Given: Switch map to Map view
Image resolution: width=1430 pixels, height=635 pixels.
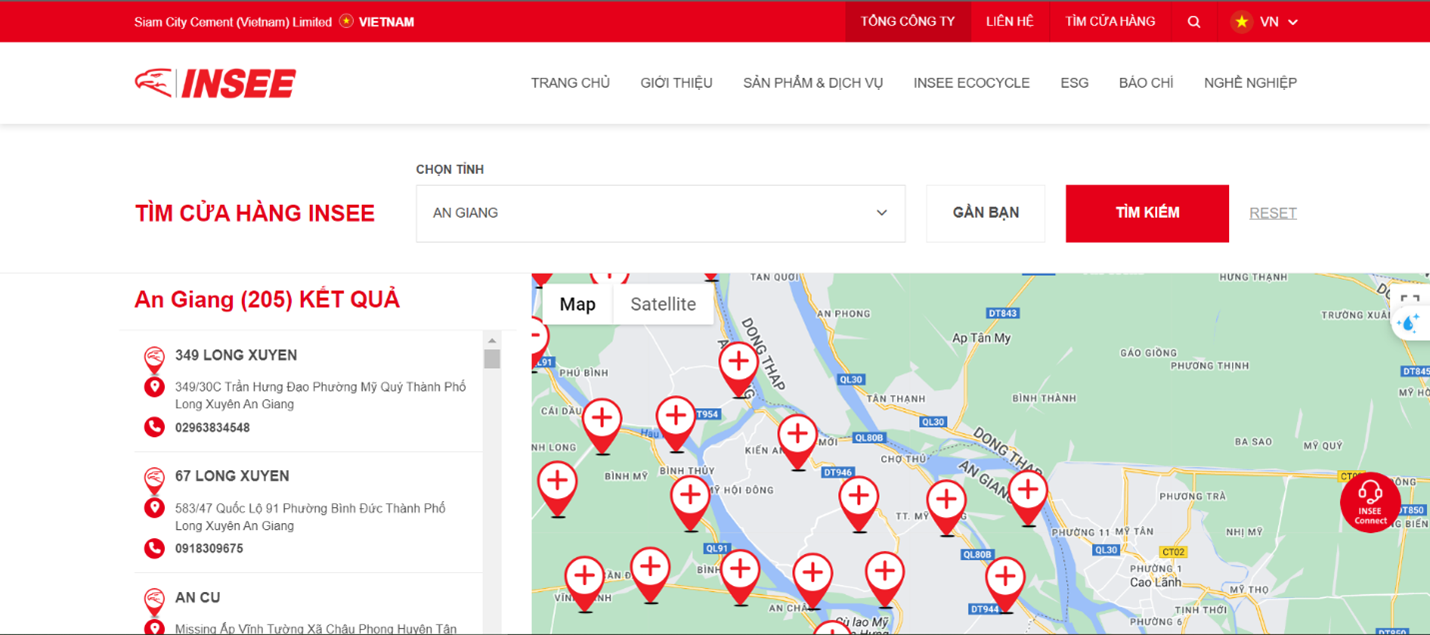Looking at the screenshot, I should click(x=577, y=304).
